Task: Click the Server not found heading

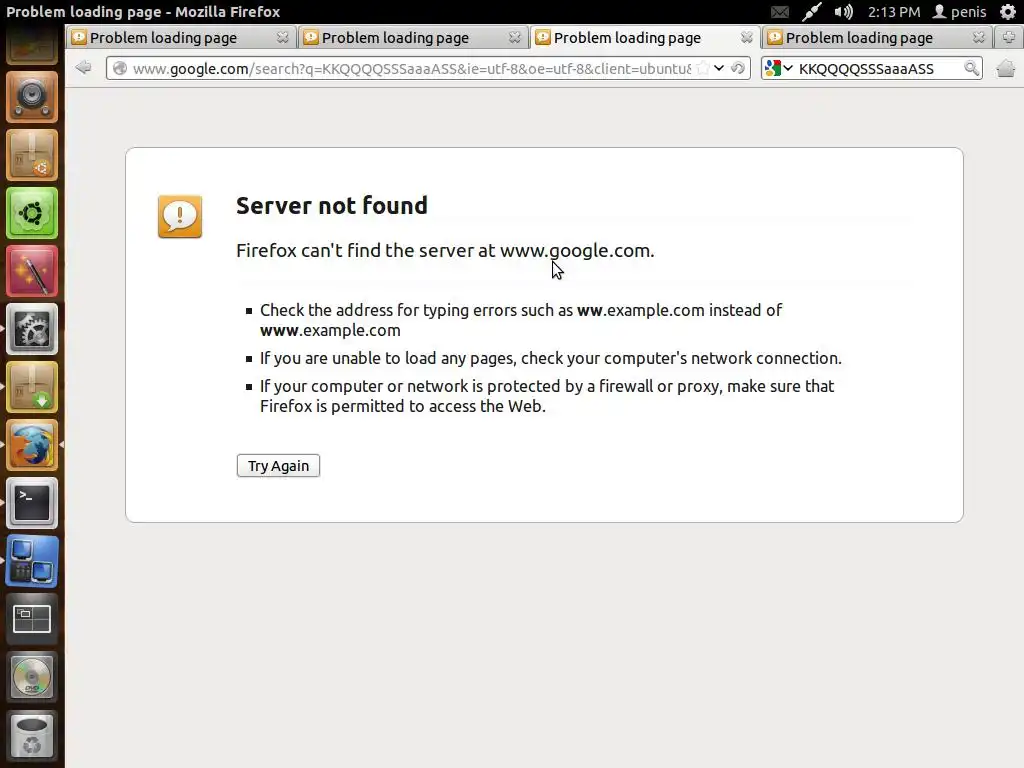Action: coord(332,206)
